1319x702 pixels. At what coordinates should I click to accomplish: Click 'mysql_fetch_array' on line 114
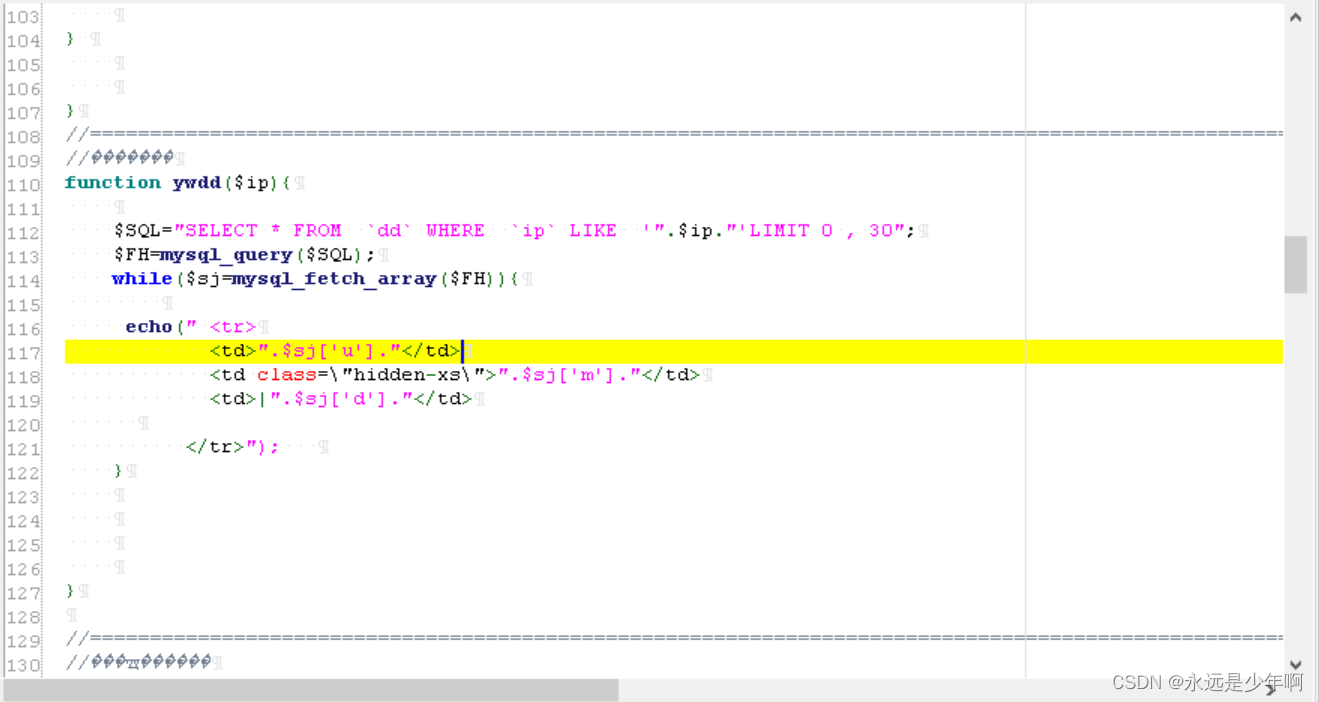(335, 279)
